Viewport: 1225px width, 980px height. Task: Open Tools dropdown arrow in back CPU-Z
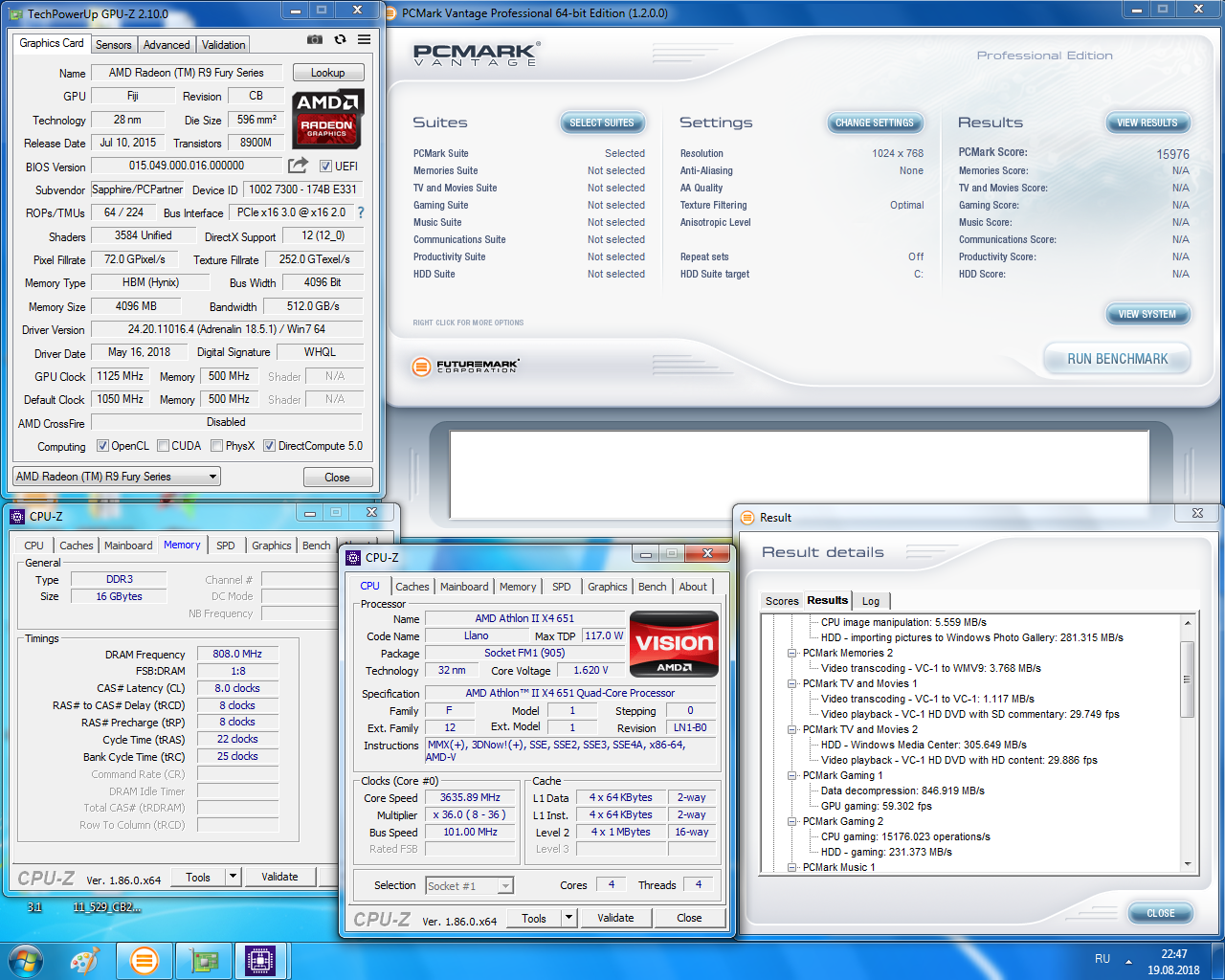233,877
